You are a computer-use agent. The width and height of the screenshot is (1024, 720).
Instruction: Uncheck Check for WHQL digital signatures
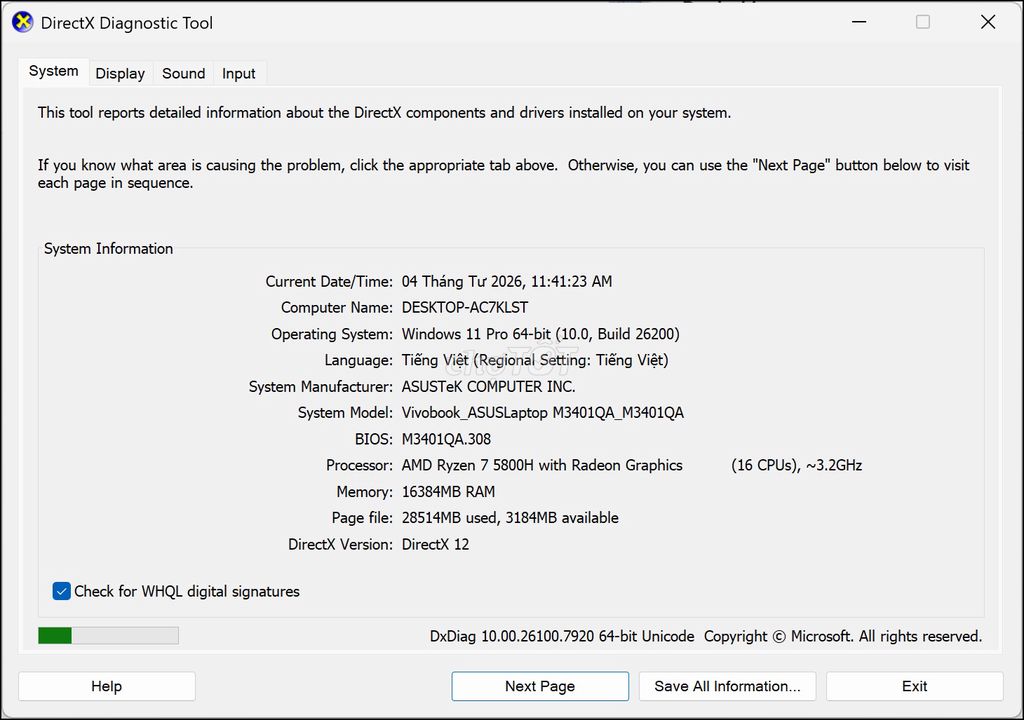(x=62, y=591)
